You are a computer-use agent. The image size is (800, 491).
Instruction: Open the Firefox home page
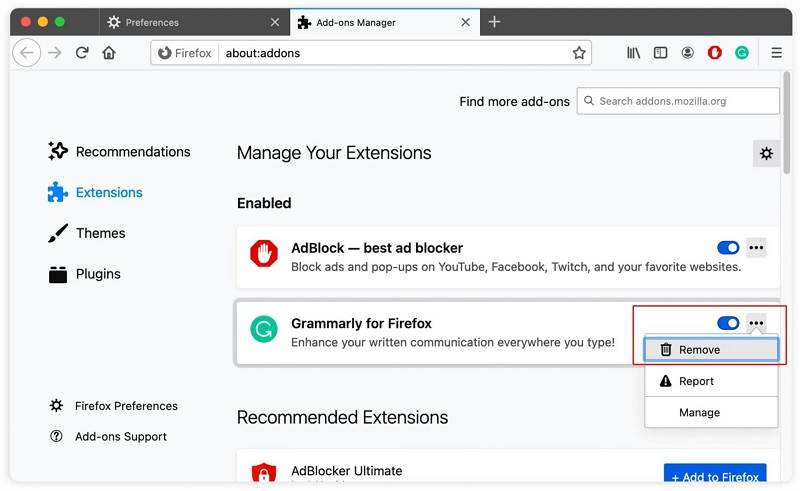pos(109,53)
